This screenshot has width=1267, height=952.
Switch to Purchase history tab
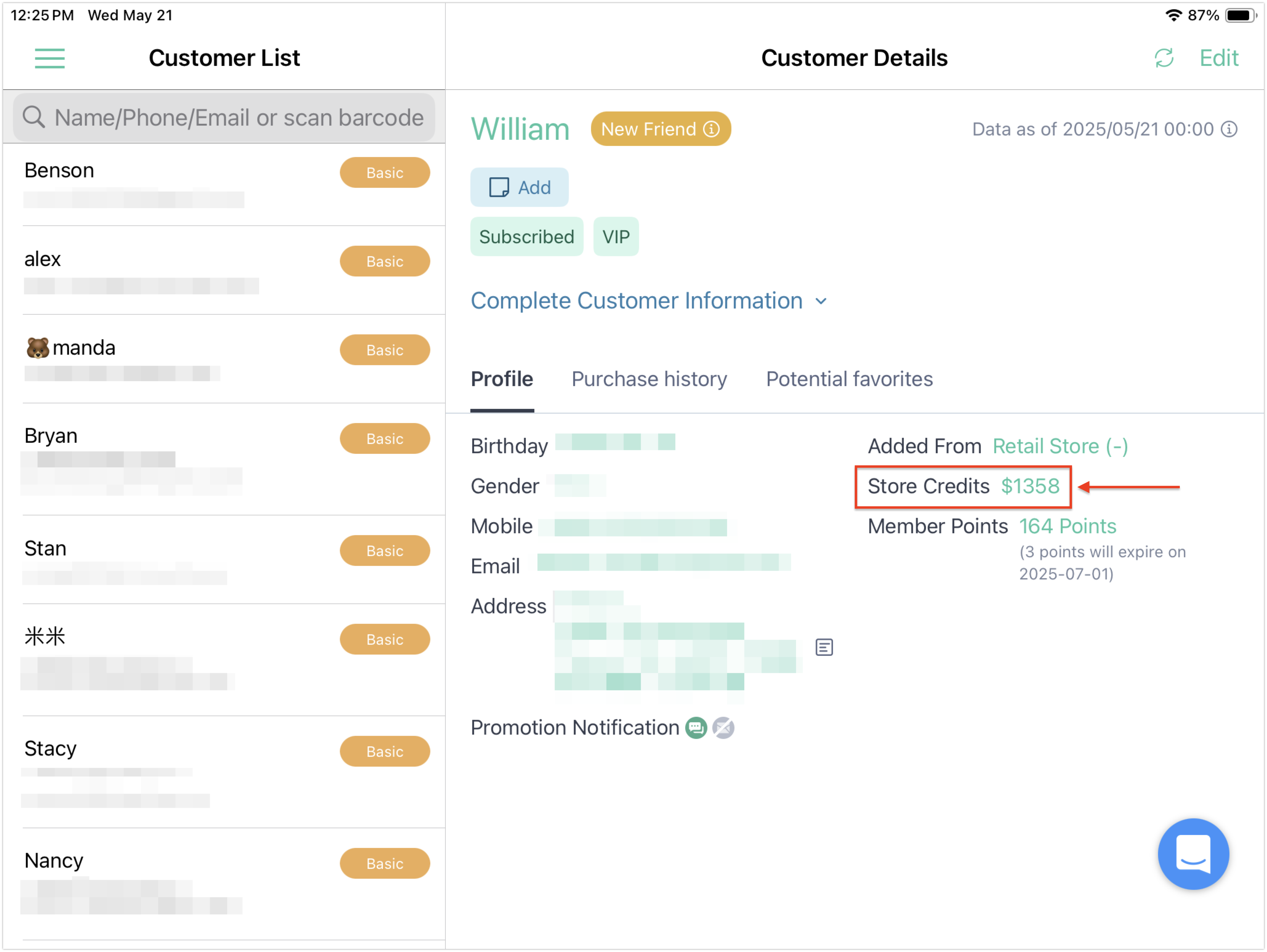pyautogui.click(x=649, y=379)
